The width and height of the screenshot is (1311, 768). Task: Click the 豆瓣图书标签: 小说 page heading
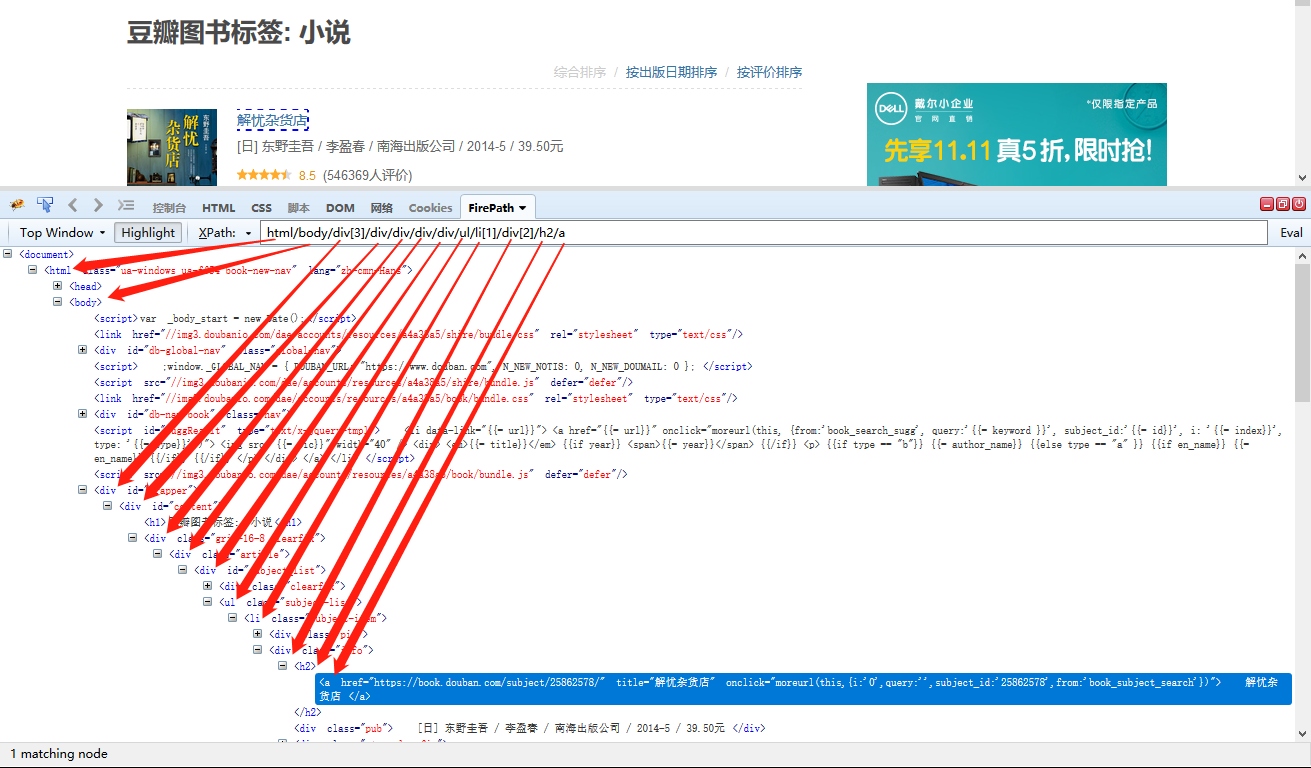tap(239, 32)
